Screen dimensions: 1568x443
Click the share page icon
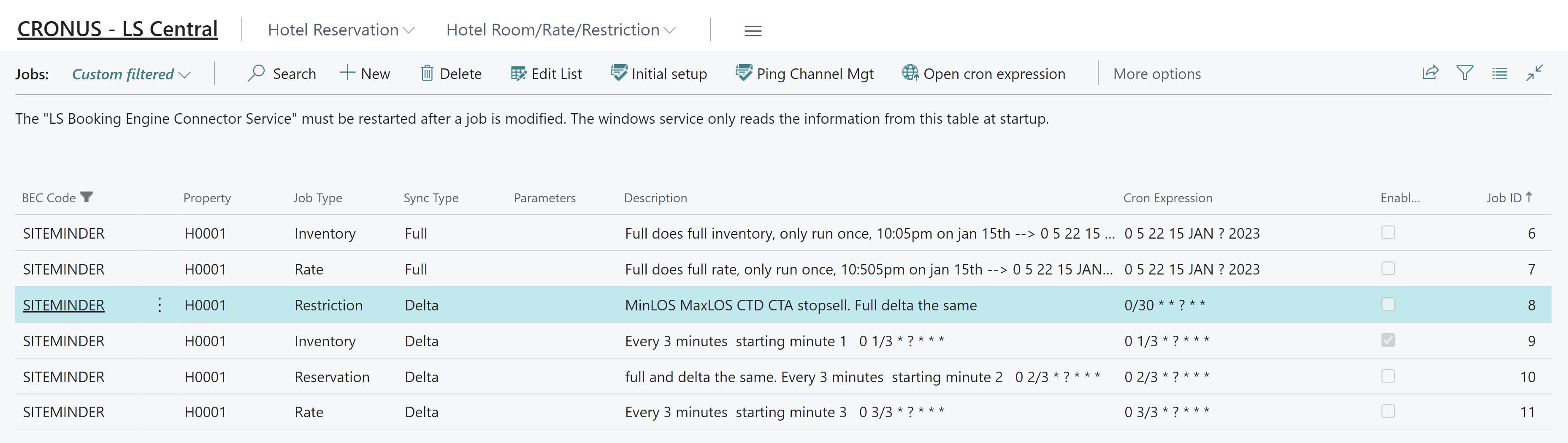pos(1430,73)
